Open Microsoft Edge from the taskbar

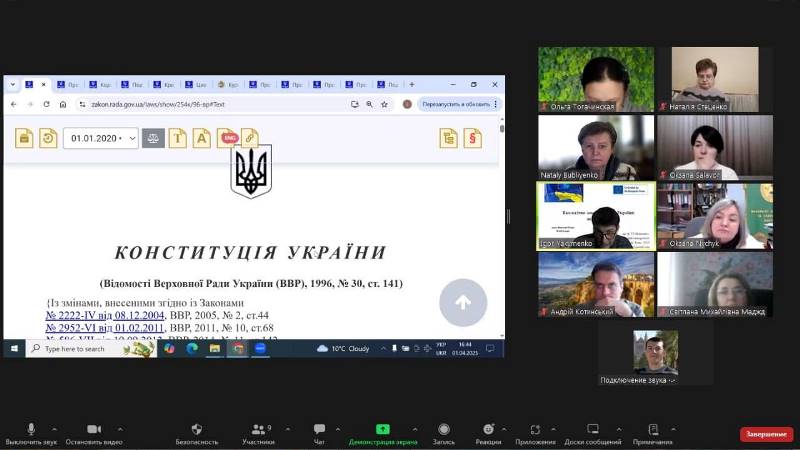point(192,348)
